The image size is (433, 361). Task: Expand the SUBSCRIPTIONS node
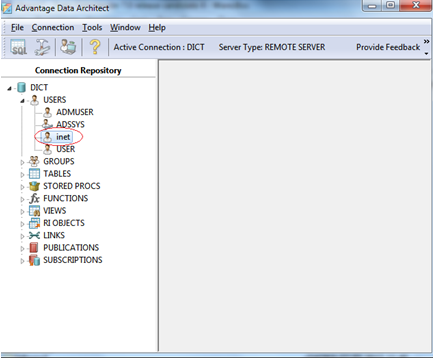click(22, 261)
